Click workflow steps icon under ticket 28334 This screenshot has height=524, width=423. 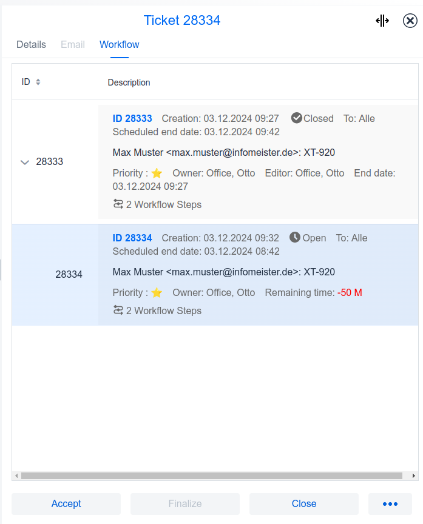coord(118,310)
